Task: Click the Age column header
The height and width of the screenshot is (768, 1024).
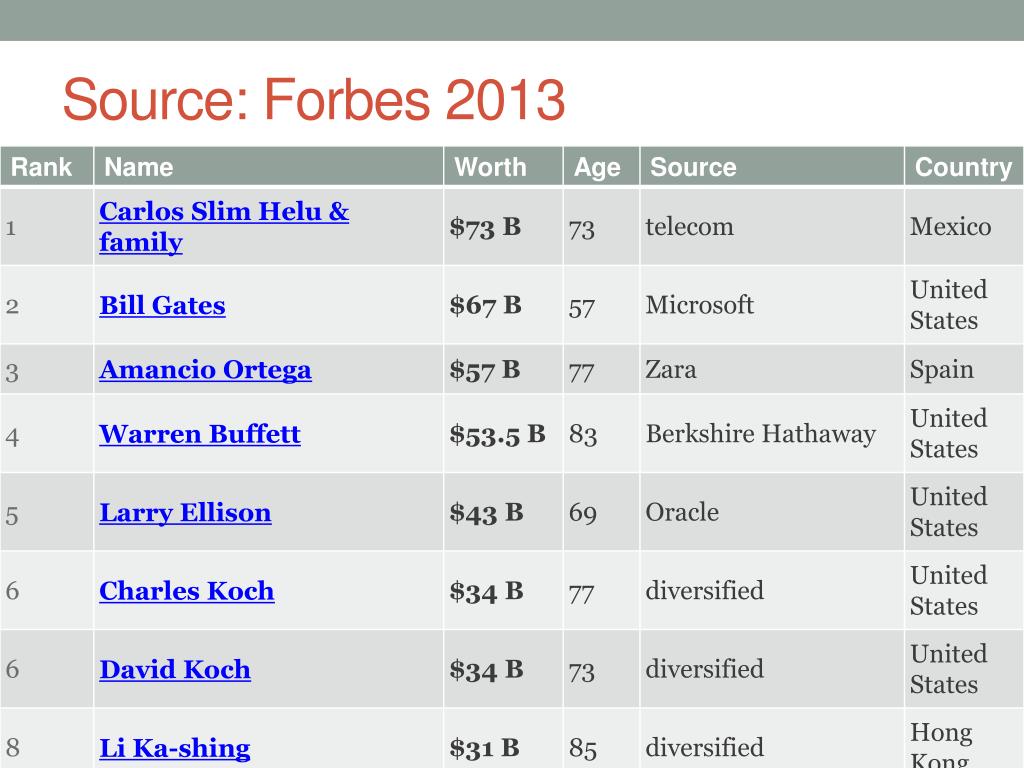Action: [x=601, y=167]
